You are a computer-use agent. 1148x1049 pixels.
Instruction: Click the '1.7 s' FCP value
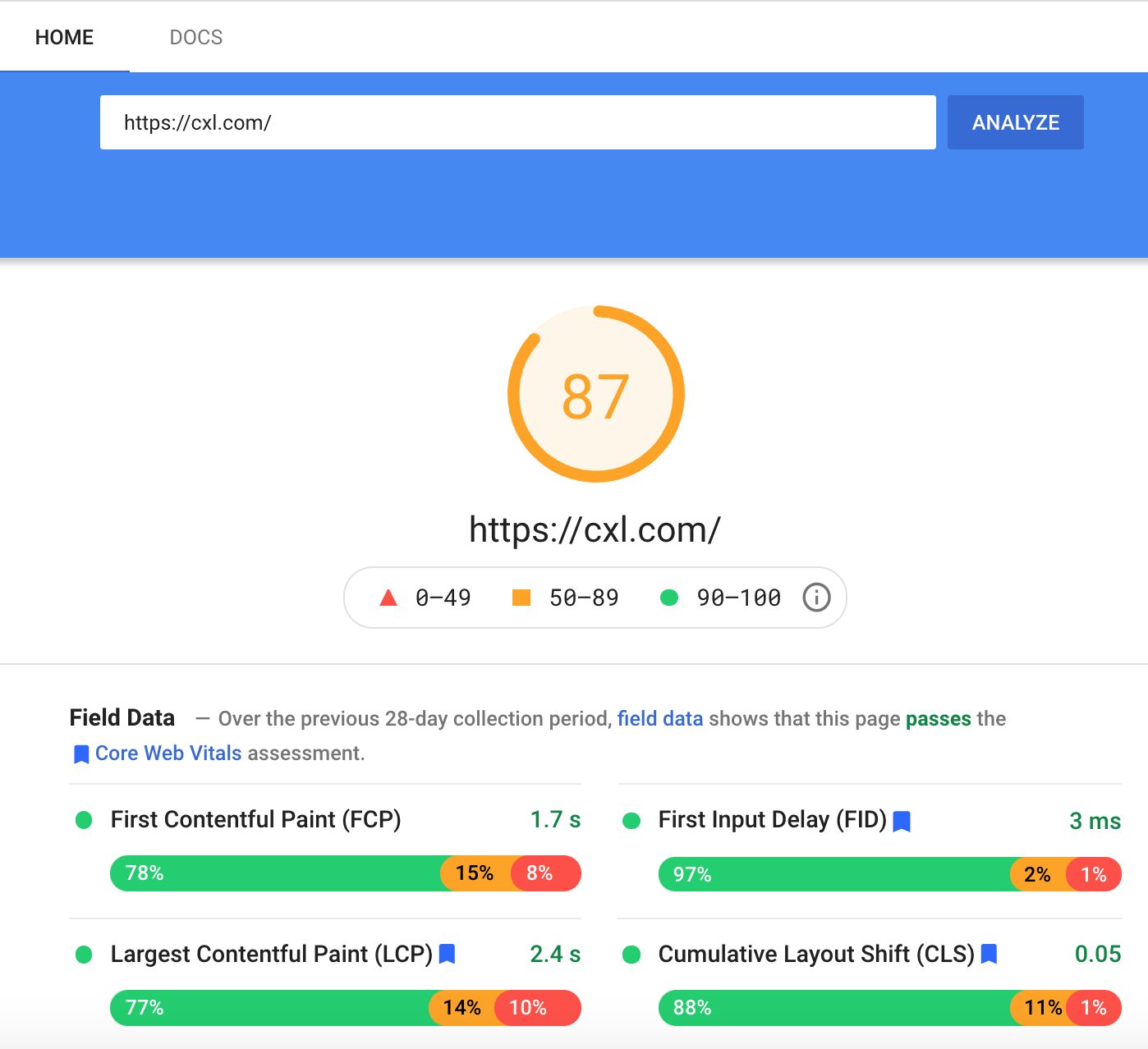[555, 819]
